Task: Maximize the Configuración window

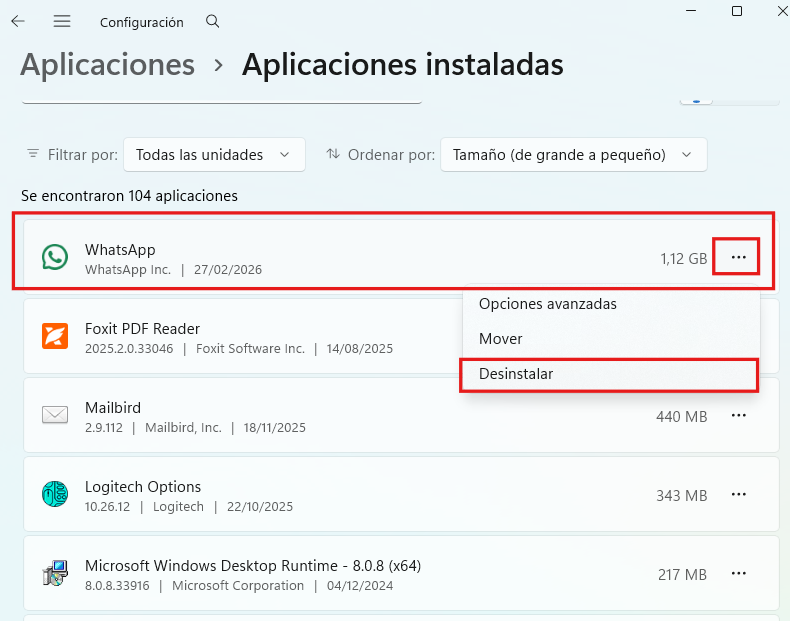Action: coord(737,11)
